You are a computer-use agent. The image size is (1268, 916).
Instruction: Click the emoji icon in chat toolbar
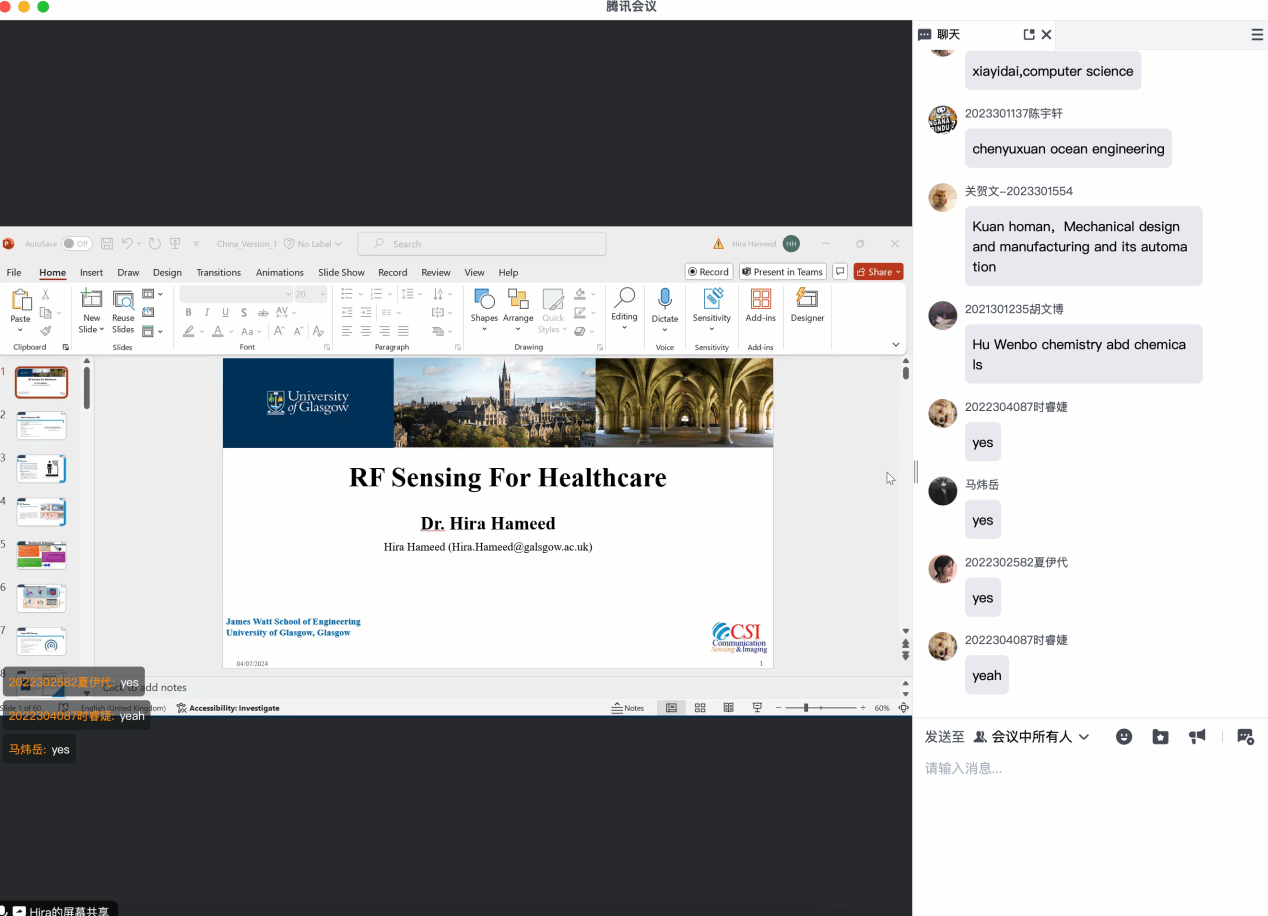coord(1124,736)
